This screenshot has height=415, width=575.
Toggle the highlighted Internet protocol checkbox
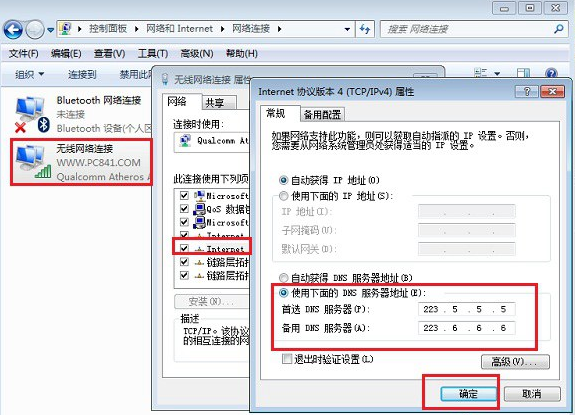pos(184,248)
